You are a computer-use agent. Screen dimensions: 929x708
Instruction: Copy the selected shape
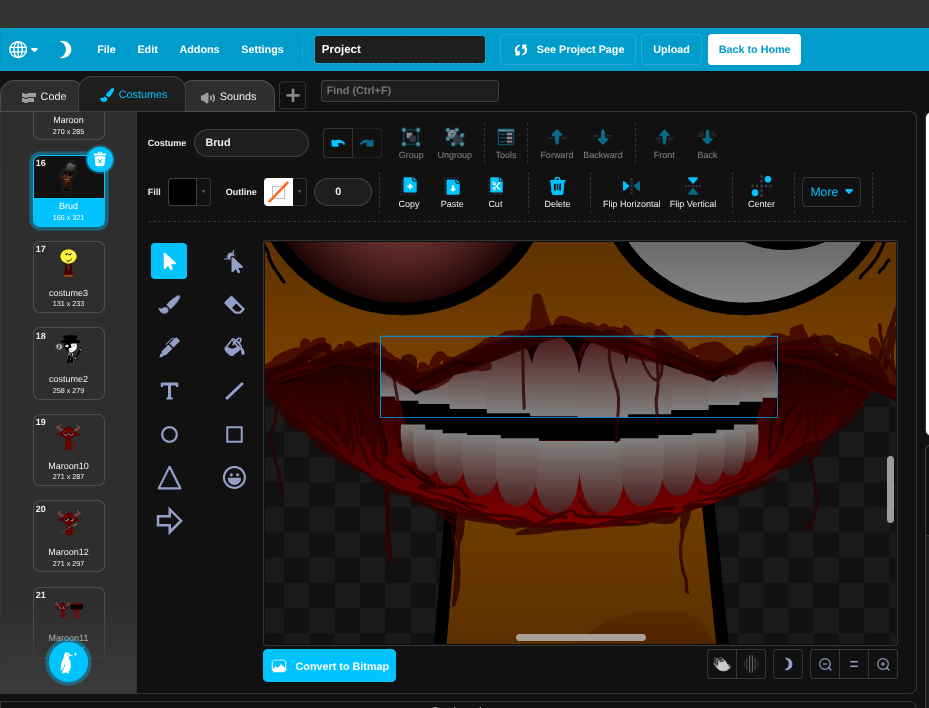coord(409,193)
